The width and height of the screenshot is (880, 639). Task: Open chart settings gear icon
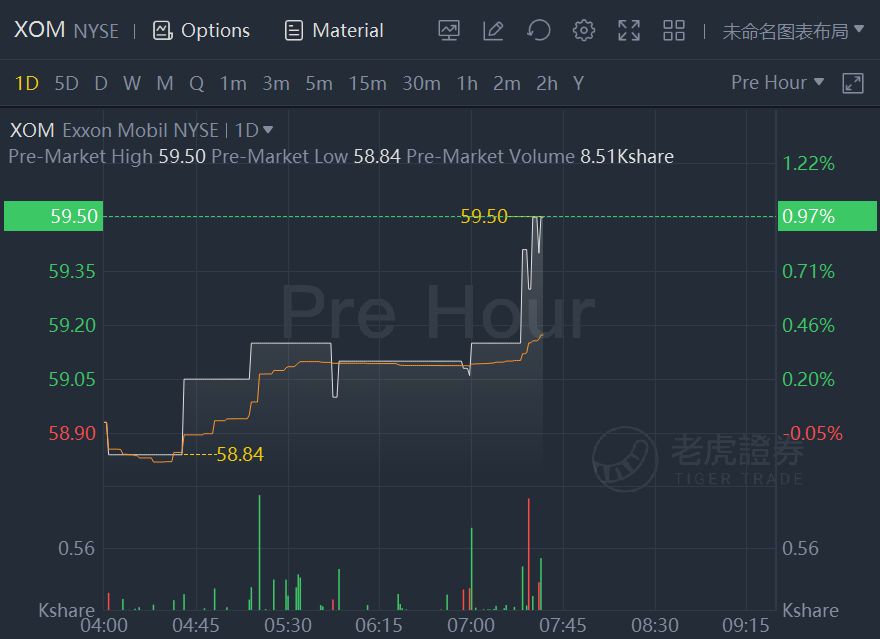584,30
